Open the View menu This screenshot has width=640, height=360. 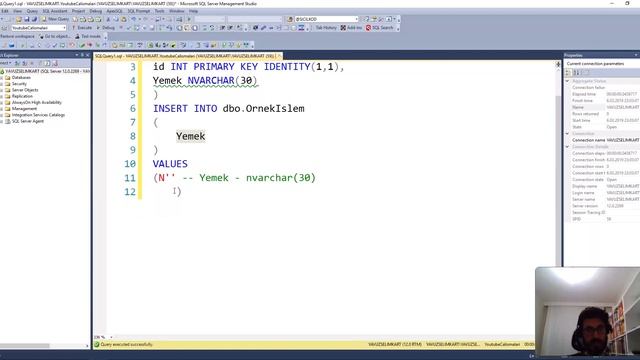tap(18, 11)
